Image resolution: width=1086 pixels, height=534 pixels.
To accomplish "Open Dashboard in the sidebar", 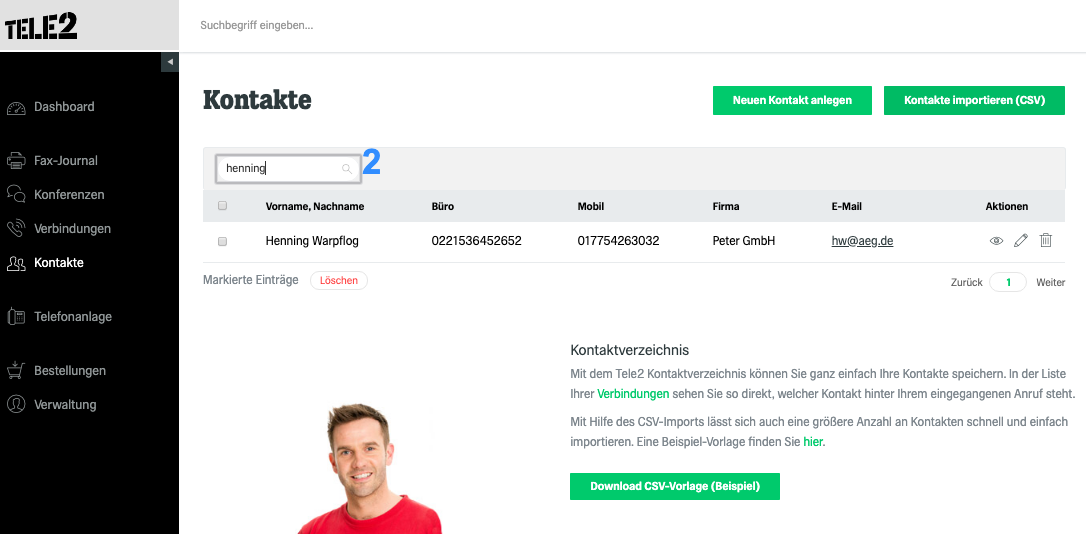I will pos(64,107).
